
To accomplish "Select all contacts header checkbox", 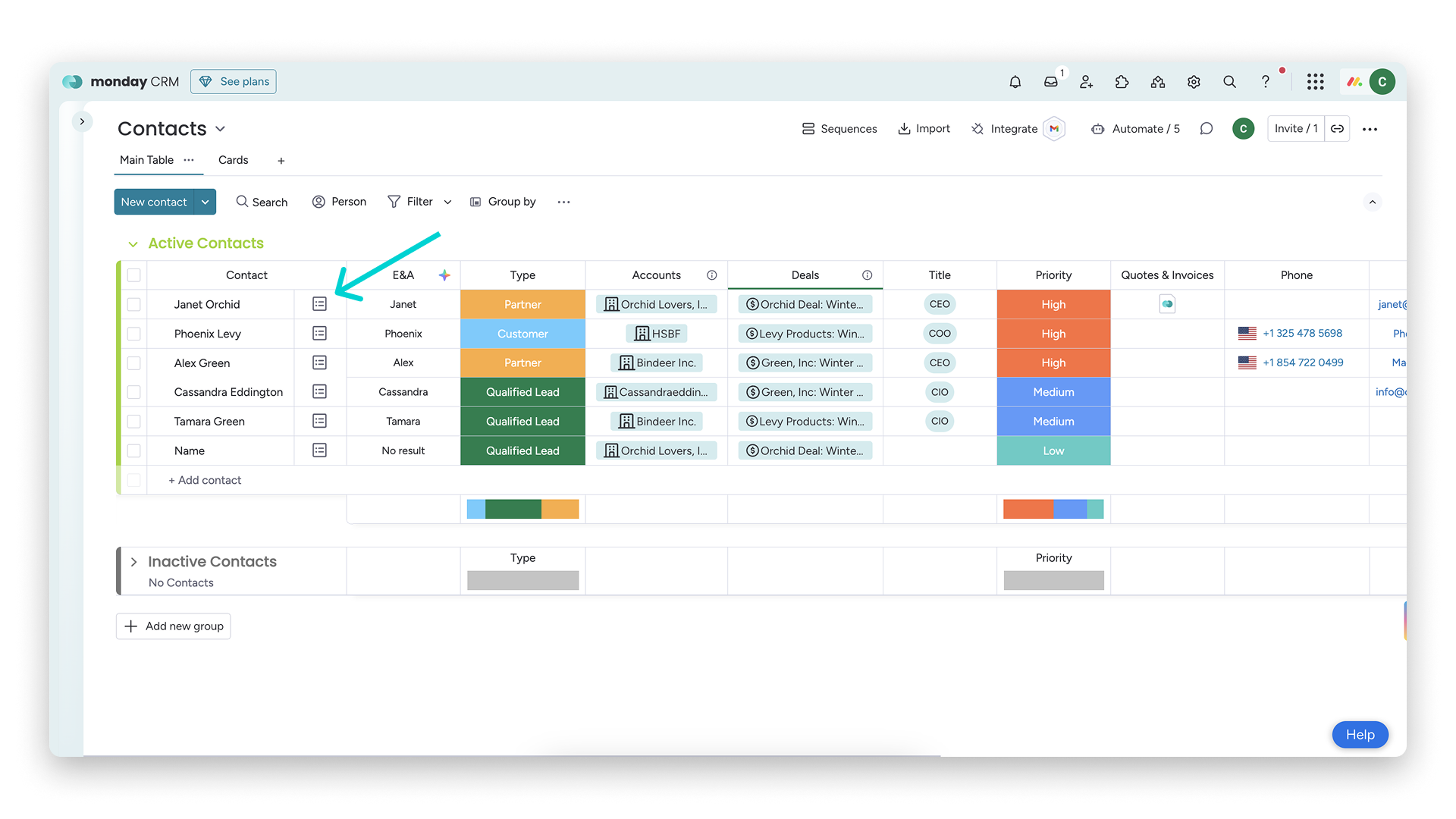I will pos(134,275).
